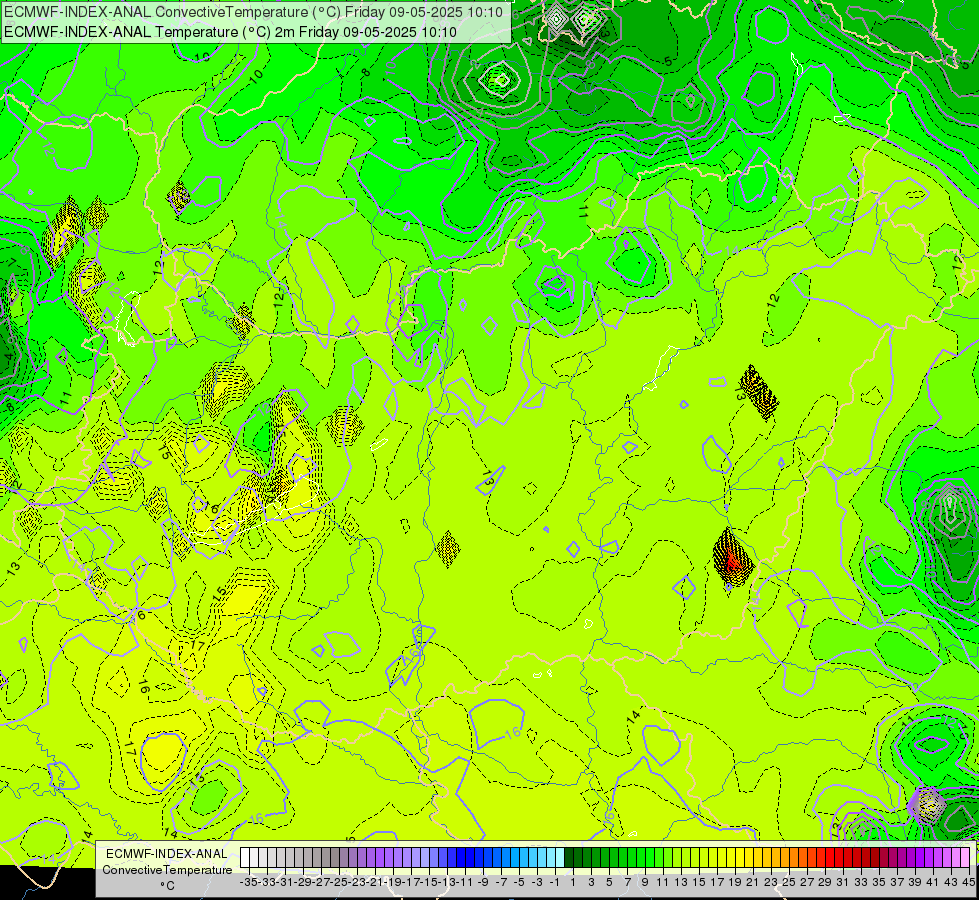The image size is (979, 900).
Task: Pick the white legend swatch above -35
Action: click(x=244, y=858)
